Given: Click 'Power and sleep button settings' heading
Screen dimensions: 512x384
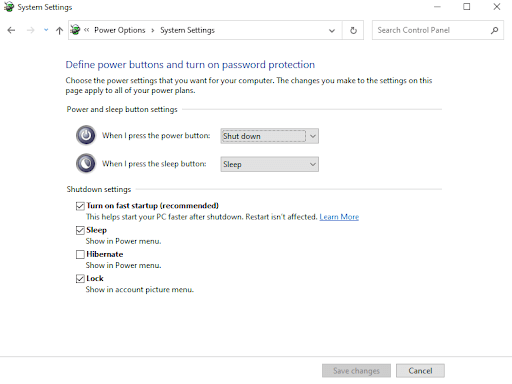Looking at the screenshot, I should click(122, 109).
